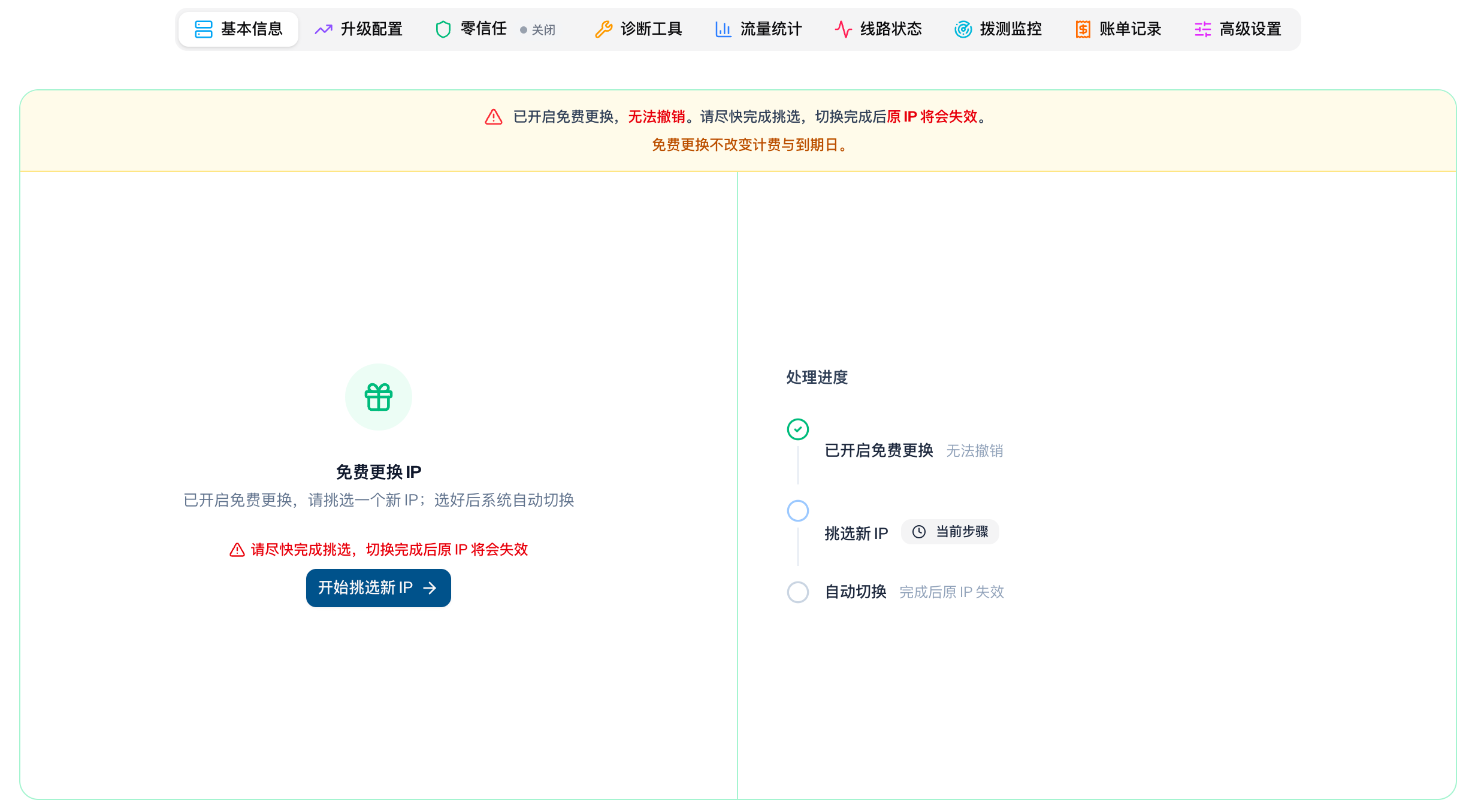
Task: Click the 免费更换不改变计费与到期日 notice
Action: pyautogui.click(x=750, y=145)
